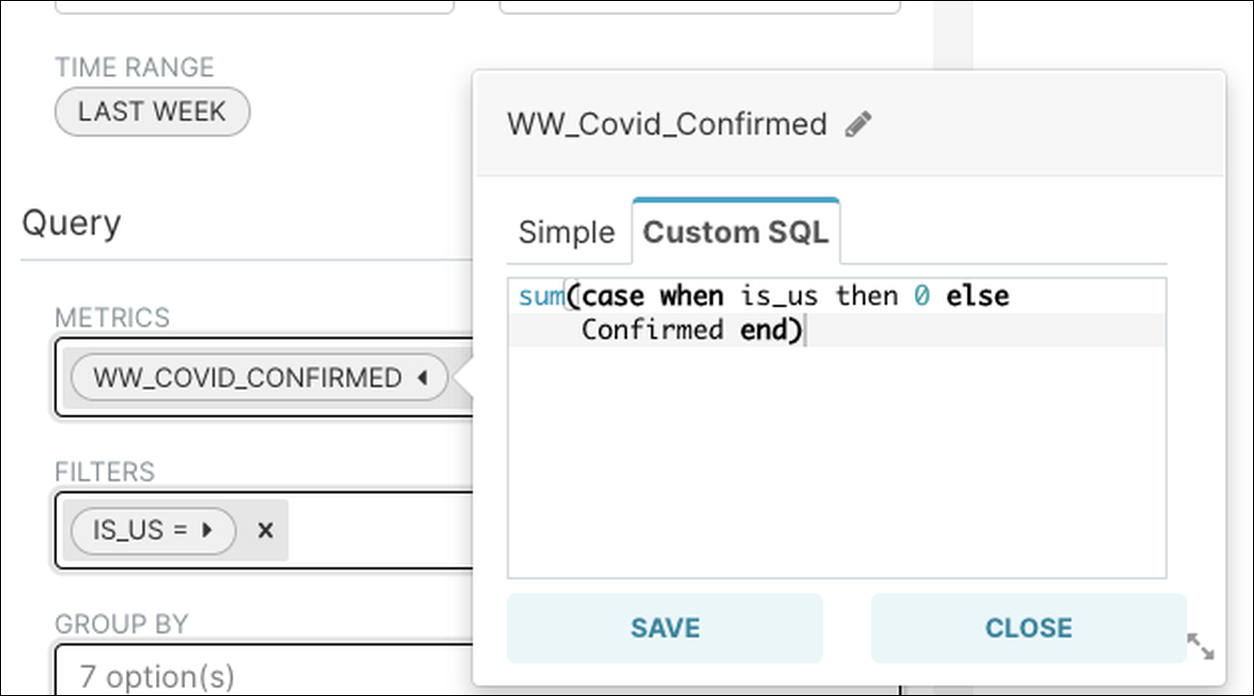Click inside the Custom SQL editor blank area
The height and width of the screenshot is (696, 1254).
[836, 460]
